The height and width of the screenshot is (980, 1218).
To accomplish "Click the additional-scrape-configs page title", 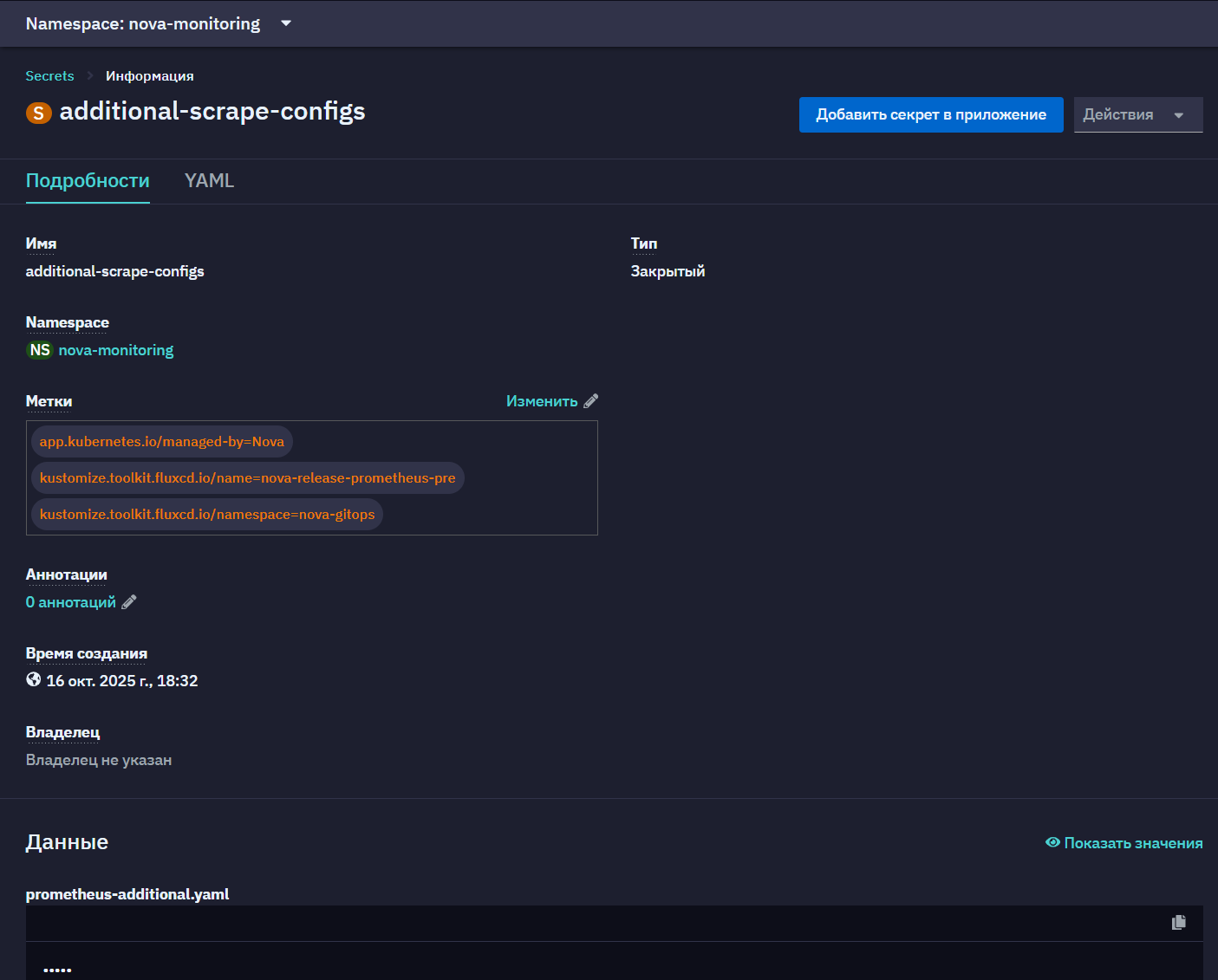I will click(212, 112).
